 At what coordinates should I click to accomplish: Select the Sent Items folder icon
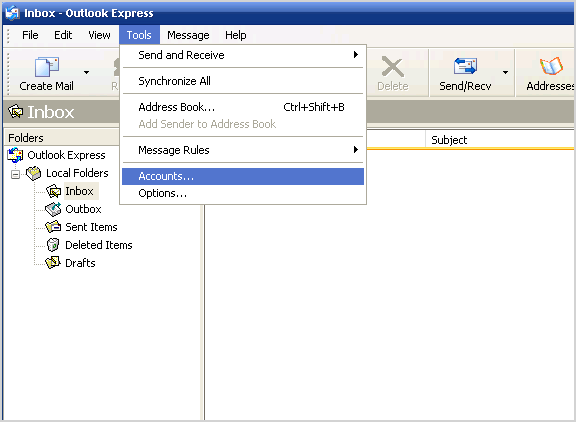(x=53, y=227)
